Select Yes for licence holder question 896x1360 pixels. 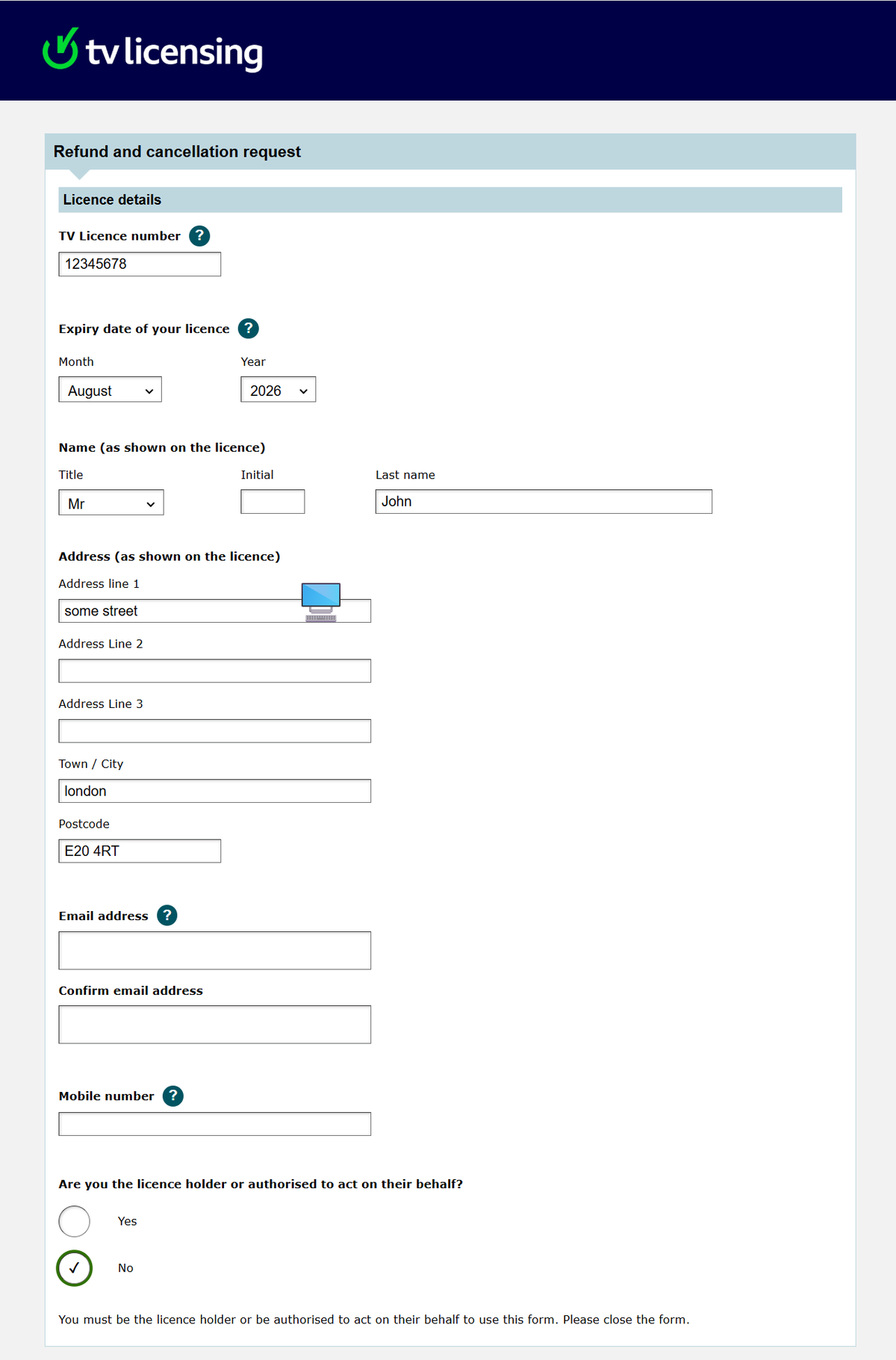point(75,1221)
